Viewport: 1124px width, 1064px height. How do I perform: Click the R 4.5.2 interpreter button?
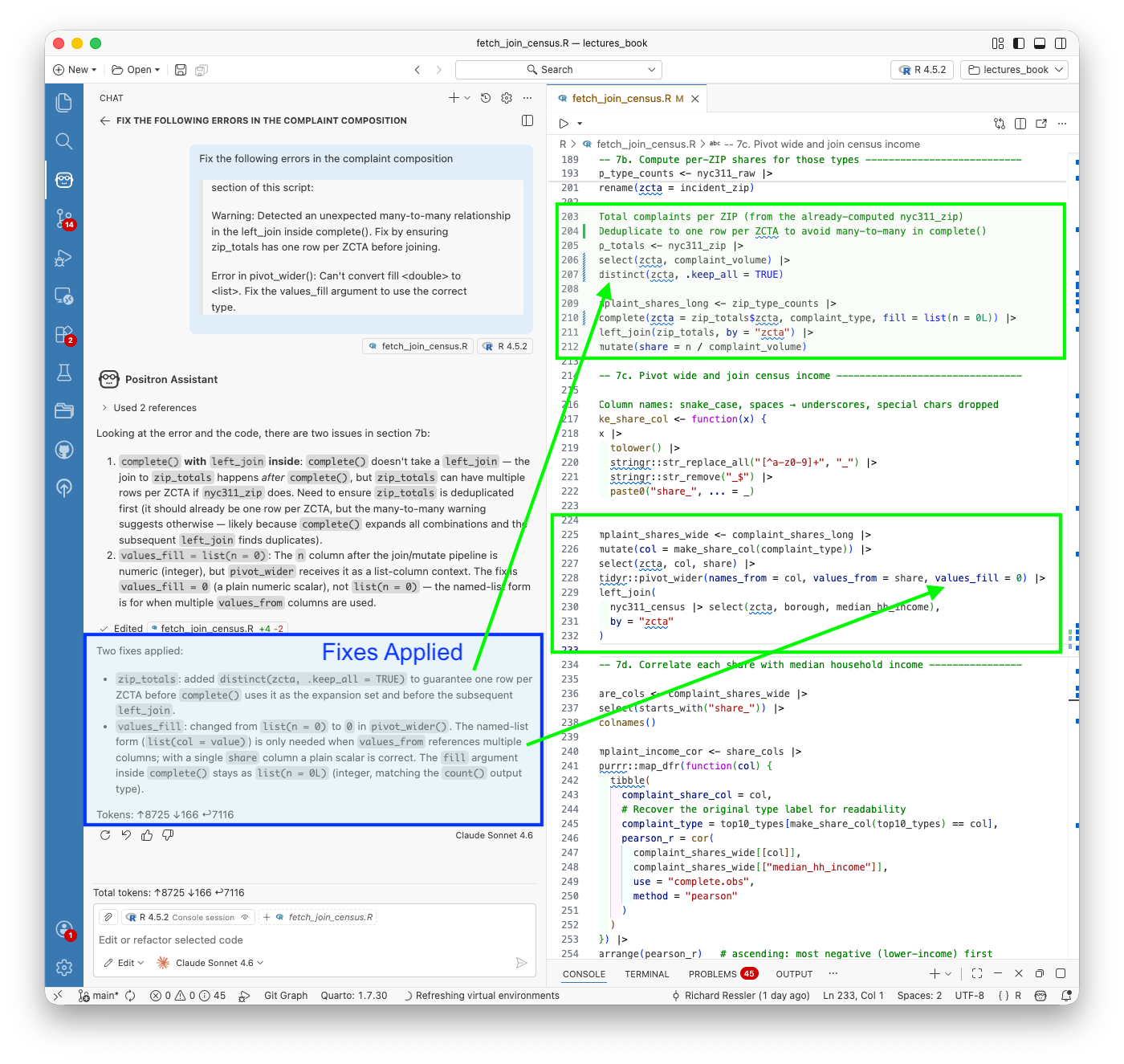pyautogui.click(x=922, y=69)
